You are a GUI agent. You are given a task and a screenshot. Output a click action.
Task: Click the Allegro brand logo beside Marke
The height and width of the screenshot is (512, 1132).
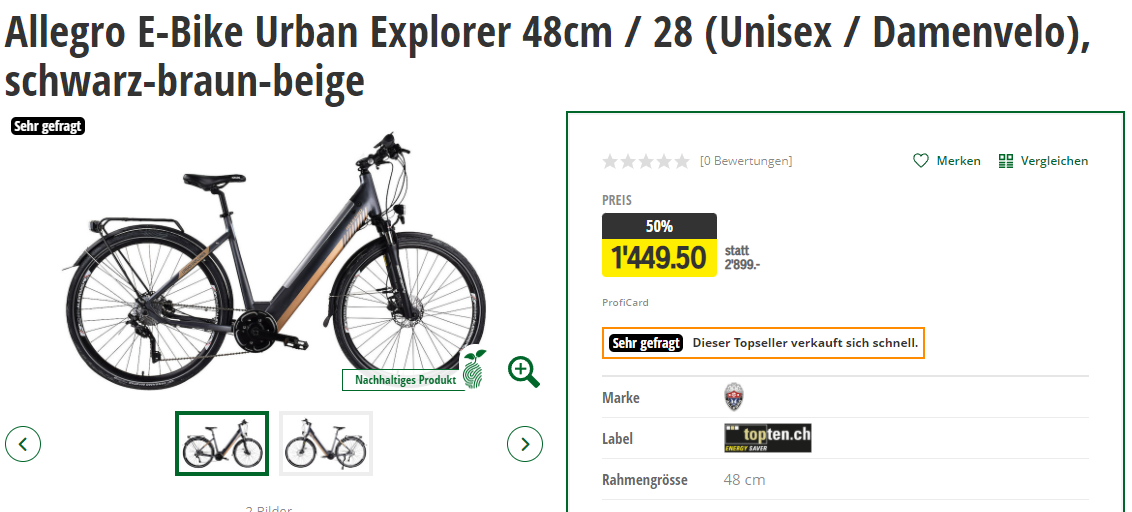734,397
